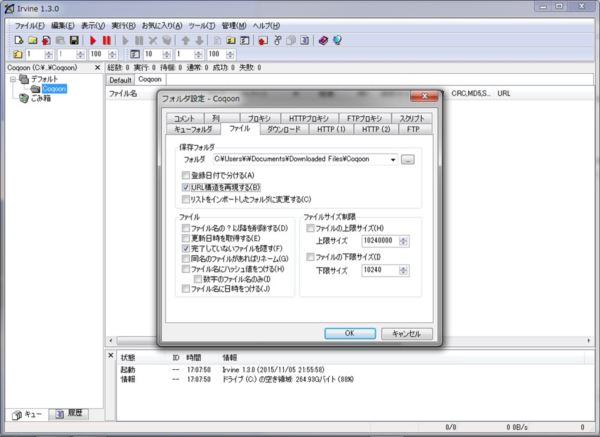This screenshot has width=600, height=437.
Task: Open the save folder path dropdown
Action: point(393,160)
